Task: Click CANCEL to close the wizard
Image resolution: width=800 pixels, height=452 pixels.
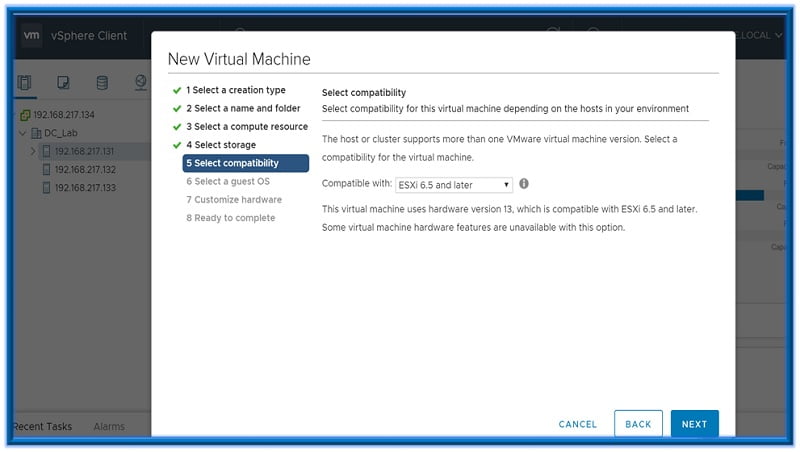Action: 577,424
